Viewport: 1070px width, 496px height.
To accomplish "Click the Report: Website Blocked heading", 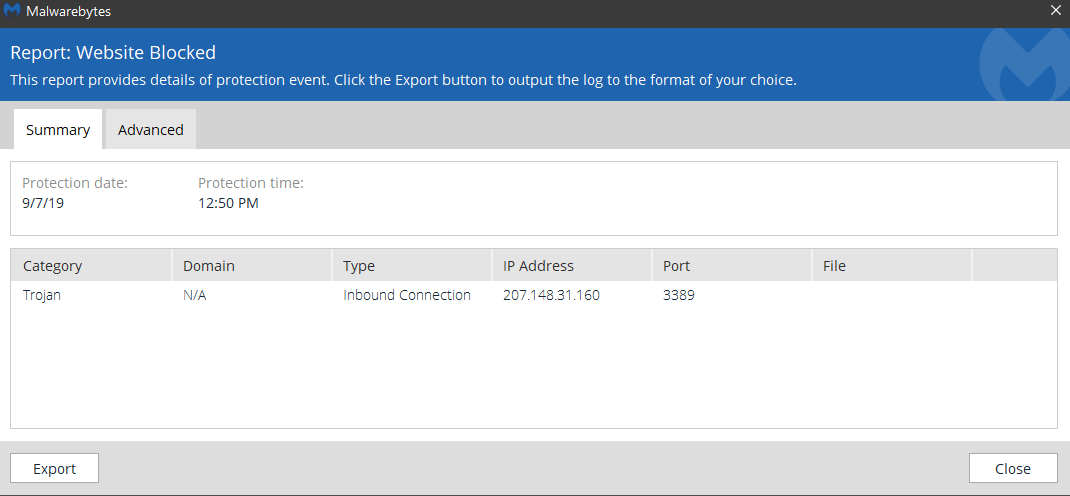I will tap(113, 53).
